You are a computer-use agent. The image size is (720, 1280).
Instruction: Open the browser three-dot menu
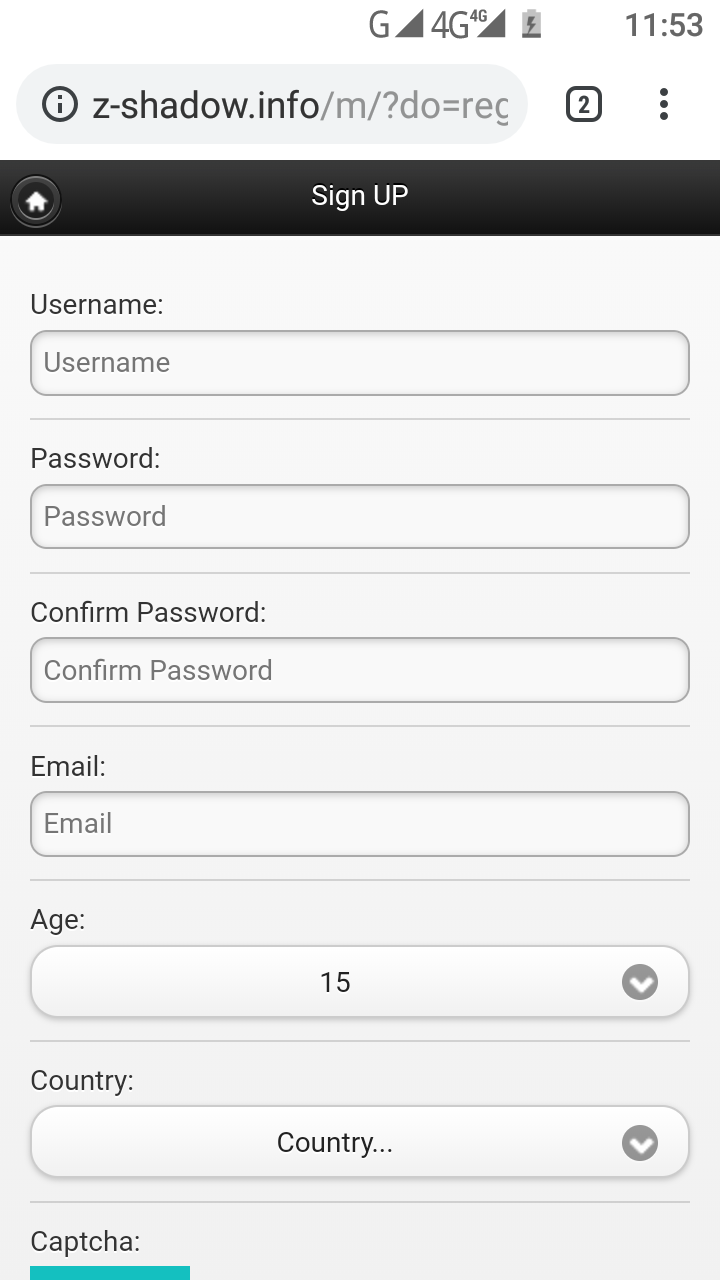pos(664,104)
